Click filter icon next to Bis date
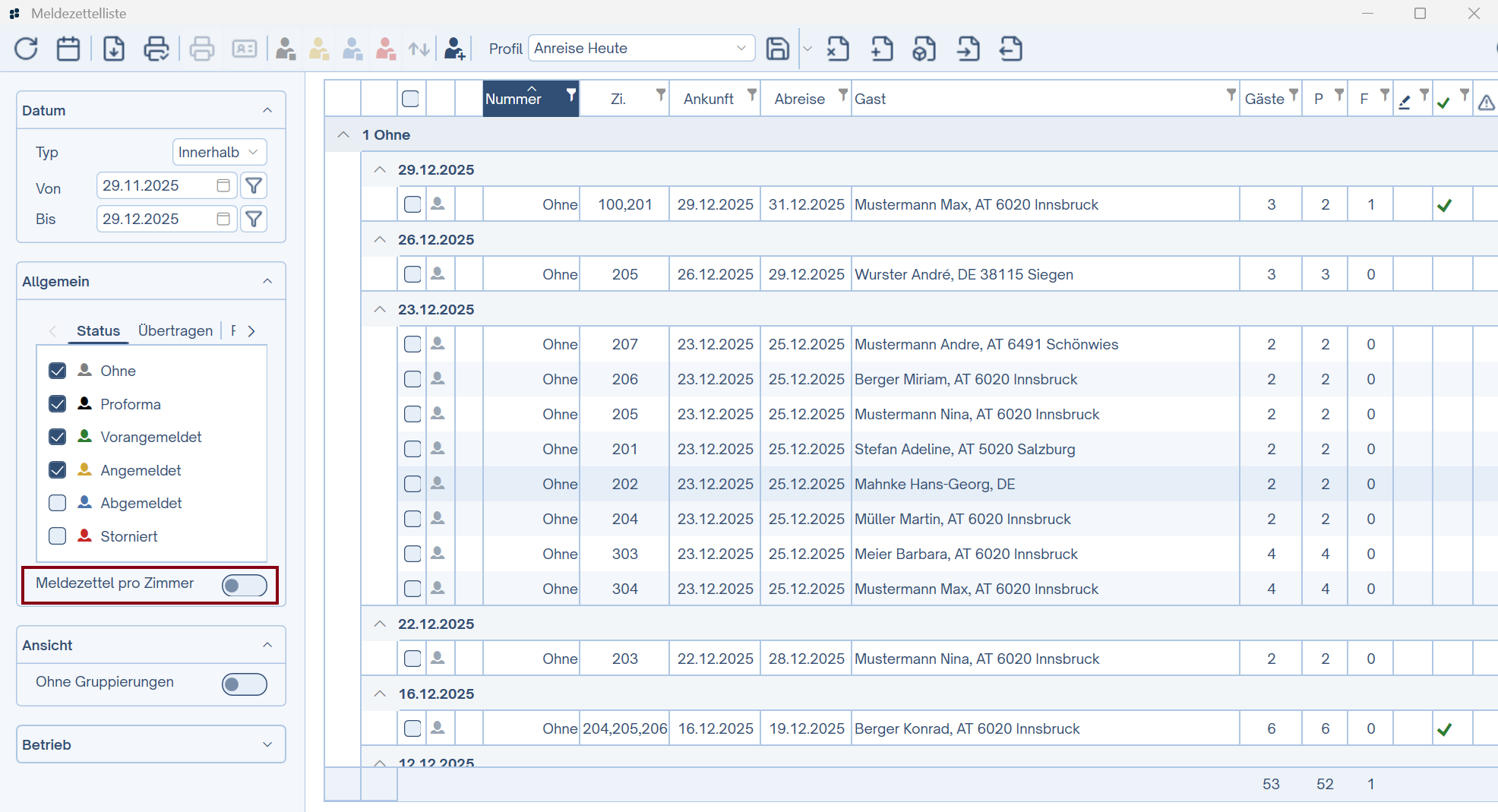 tap(254, 219)
